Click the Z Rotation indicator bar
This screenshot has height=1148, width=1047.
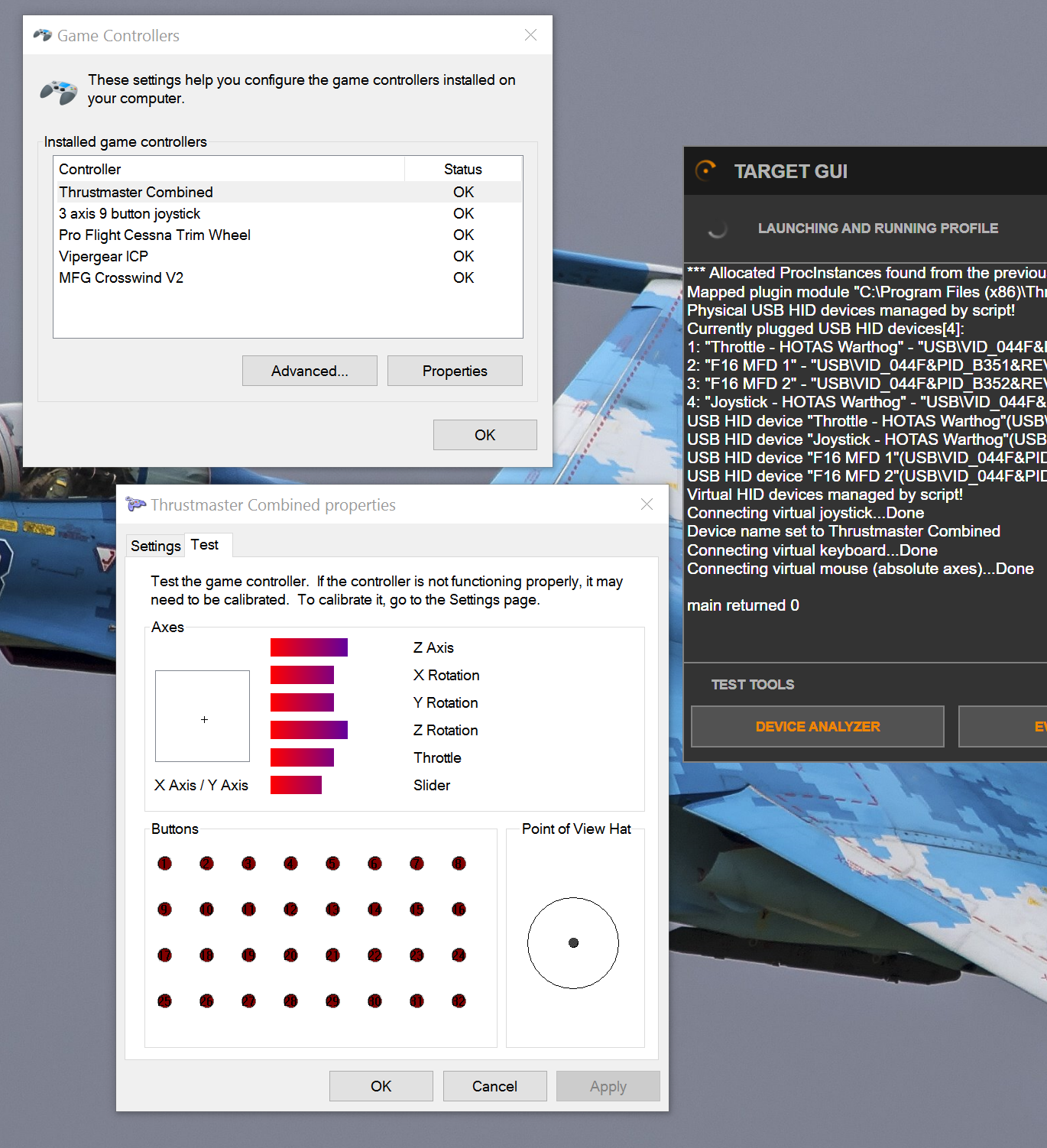tap(309, 730)
